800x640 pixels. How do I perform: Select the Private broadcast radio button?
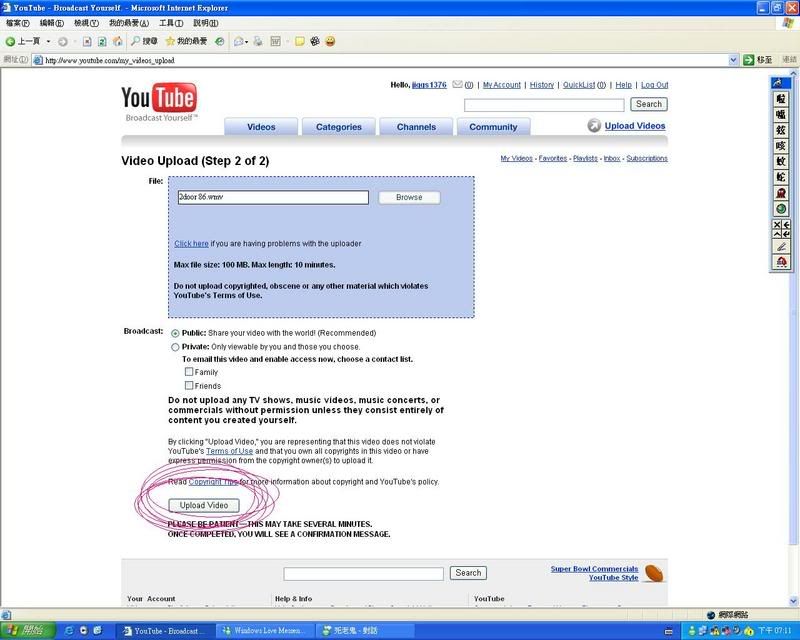click(x=175, y=347)
